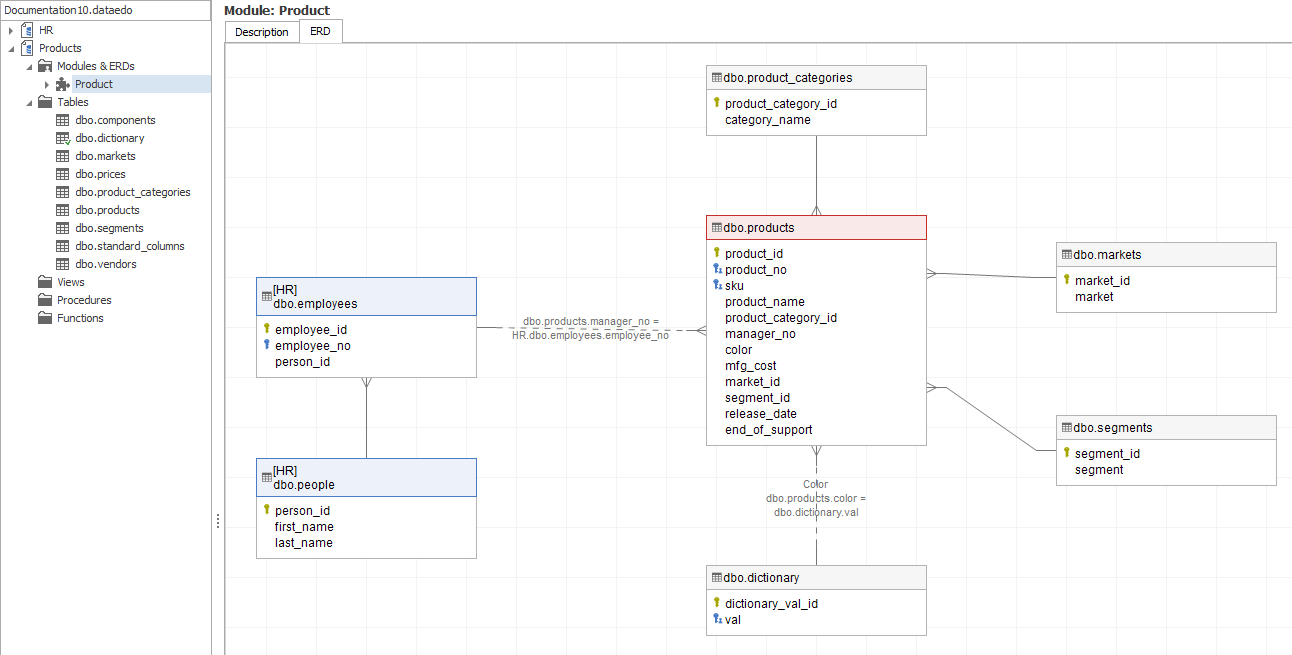Click the Modules & ERDs folder icon
The height and width of the screenshot is (655, 1292).
pos(45,66)
